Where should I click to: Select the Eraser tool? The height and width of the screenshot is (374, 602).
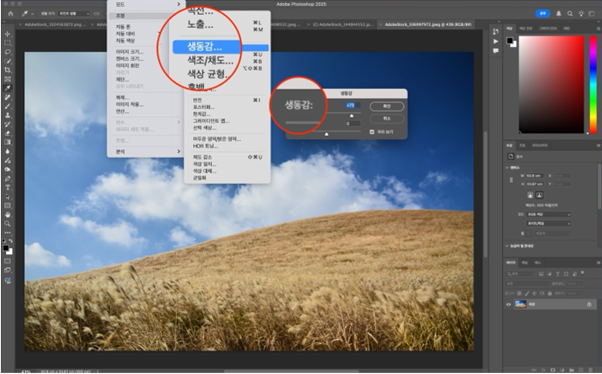tap(7, 133)
